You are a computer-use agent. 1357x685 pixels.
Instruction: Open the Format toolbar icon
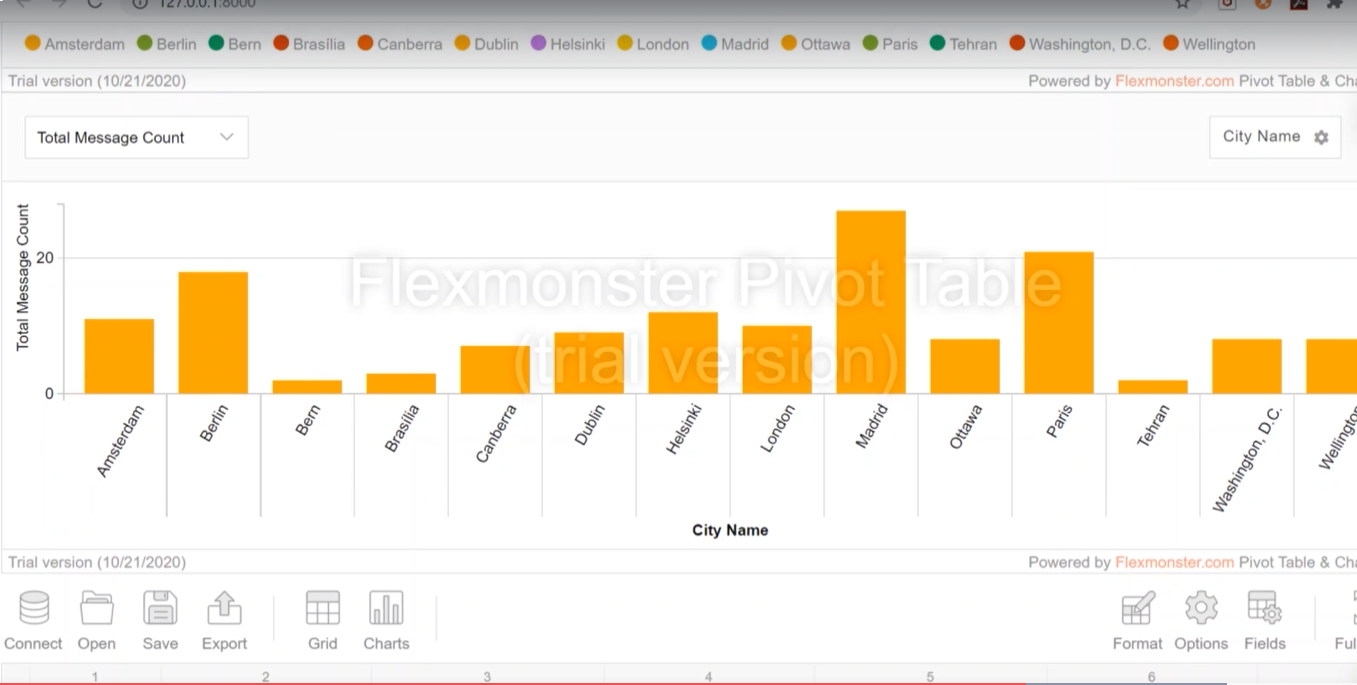point(1138,608)
